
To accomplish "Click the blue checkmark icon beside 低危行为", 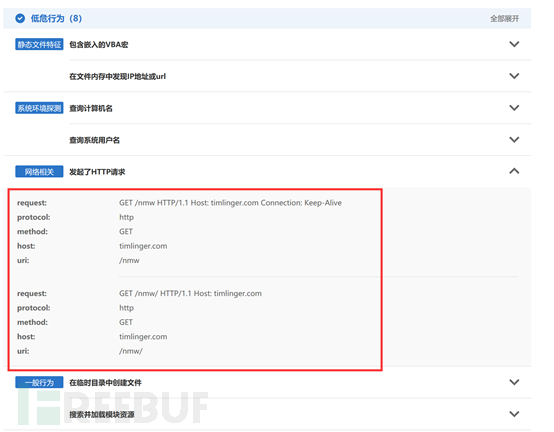I will point(20,18).
